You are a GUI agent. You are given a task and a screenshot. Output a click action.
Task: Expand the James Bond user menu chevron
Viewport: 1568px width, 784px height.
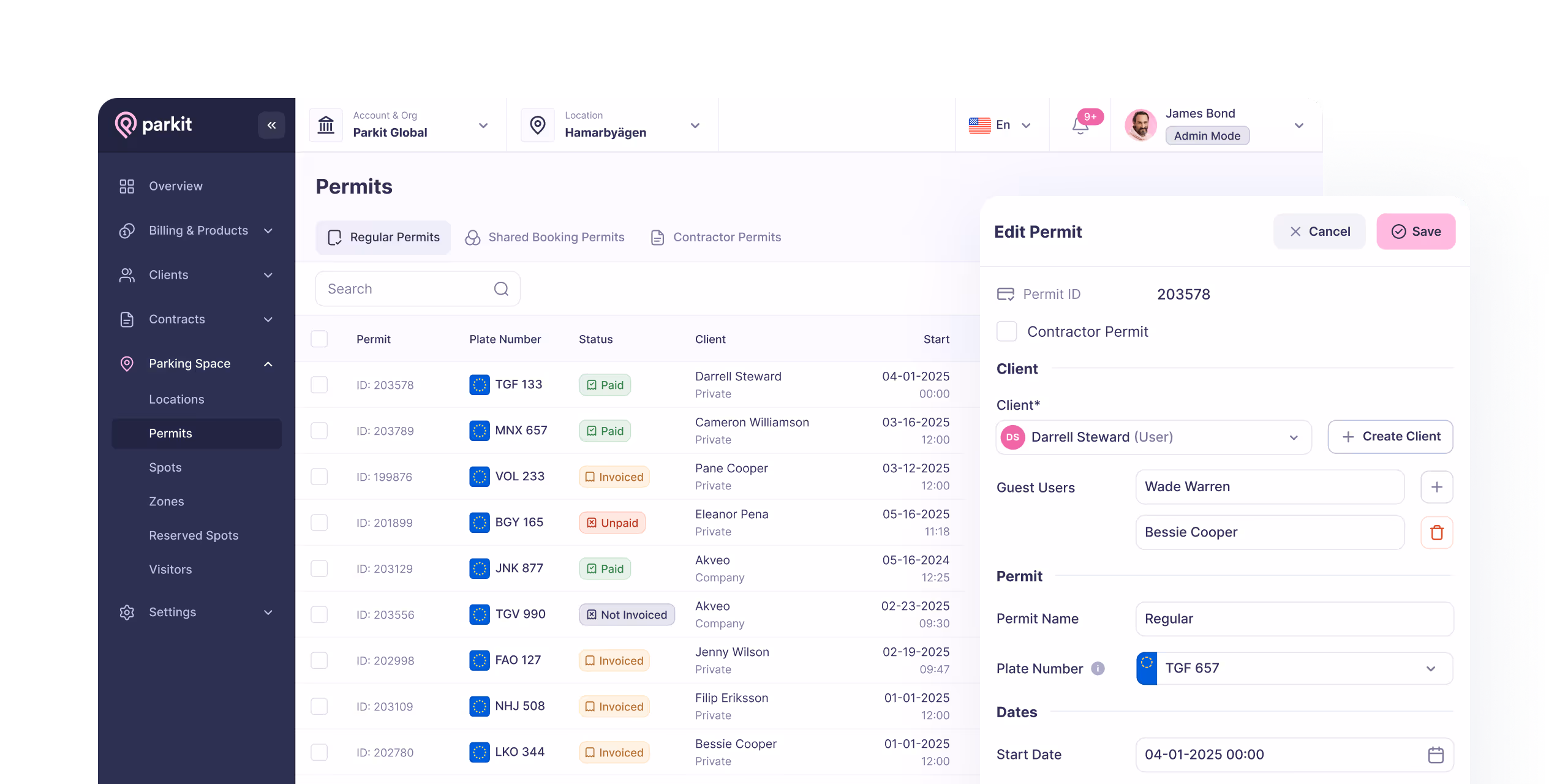point(1298,126)
